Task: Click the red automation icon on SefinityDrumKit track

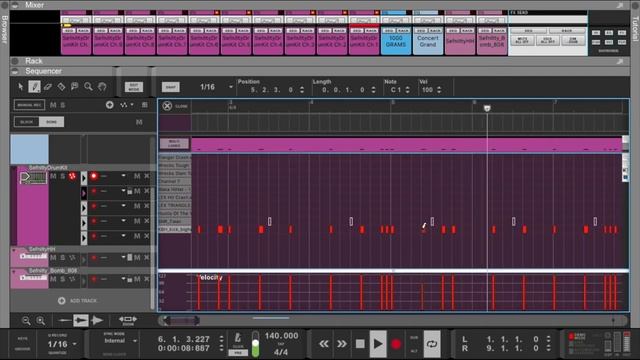Action: [x=72, y=176]
